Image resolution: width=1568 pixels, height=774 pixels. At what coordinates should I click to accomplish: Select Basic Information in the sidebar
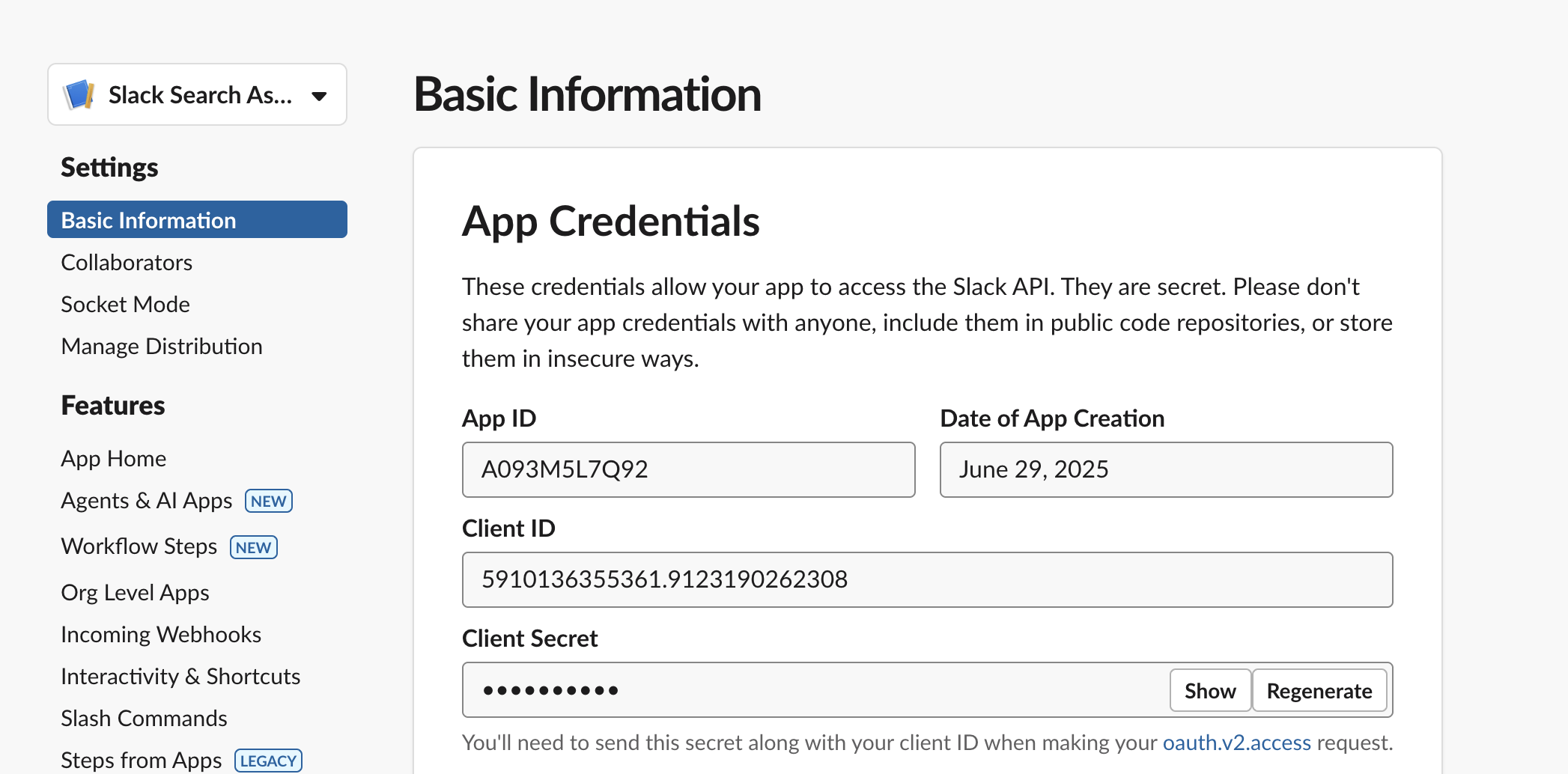(x=148, y=219)
